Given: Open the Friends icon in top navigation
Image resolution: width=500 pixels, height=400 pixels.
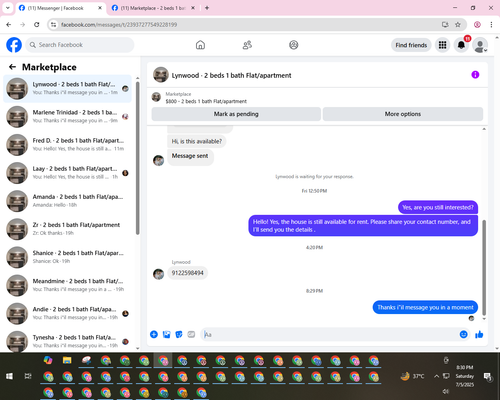Looking at the screenshot, I should [247, 45].
